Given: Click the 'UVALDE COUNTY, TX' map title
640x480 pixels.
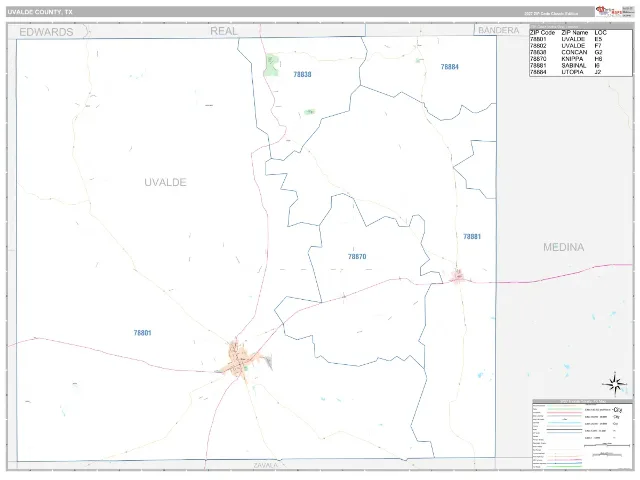Looking at the screenshot, I should pyautogui.click(x=40, y=12).
